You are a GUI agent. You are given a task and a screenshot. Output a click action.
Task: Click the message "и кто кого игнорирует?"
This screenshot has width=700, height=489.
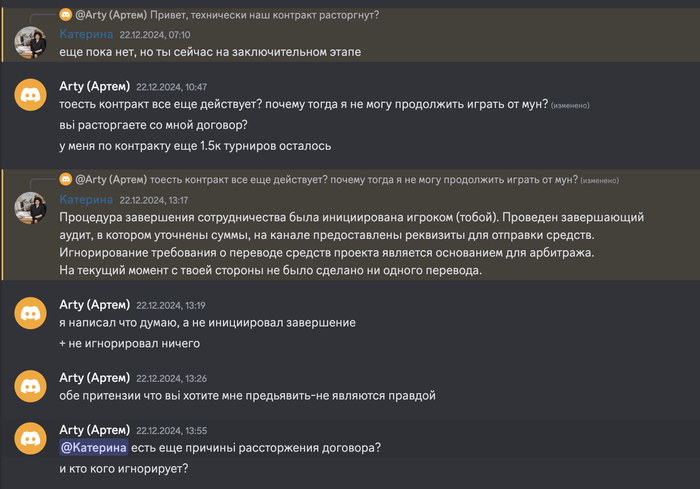[124, 468]
